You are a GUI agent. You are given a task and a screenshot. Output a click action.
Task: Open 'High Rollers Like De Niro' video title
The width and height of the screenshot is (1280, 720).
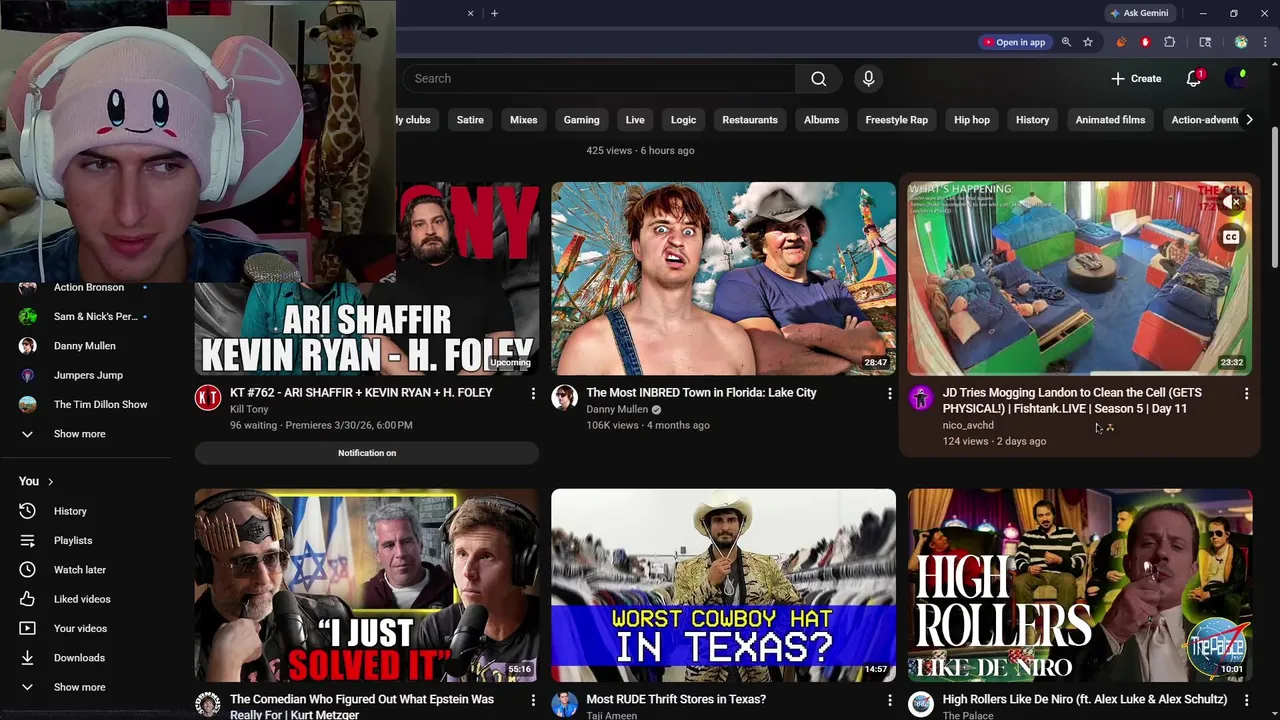(x=1085, y=700)
